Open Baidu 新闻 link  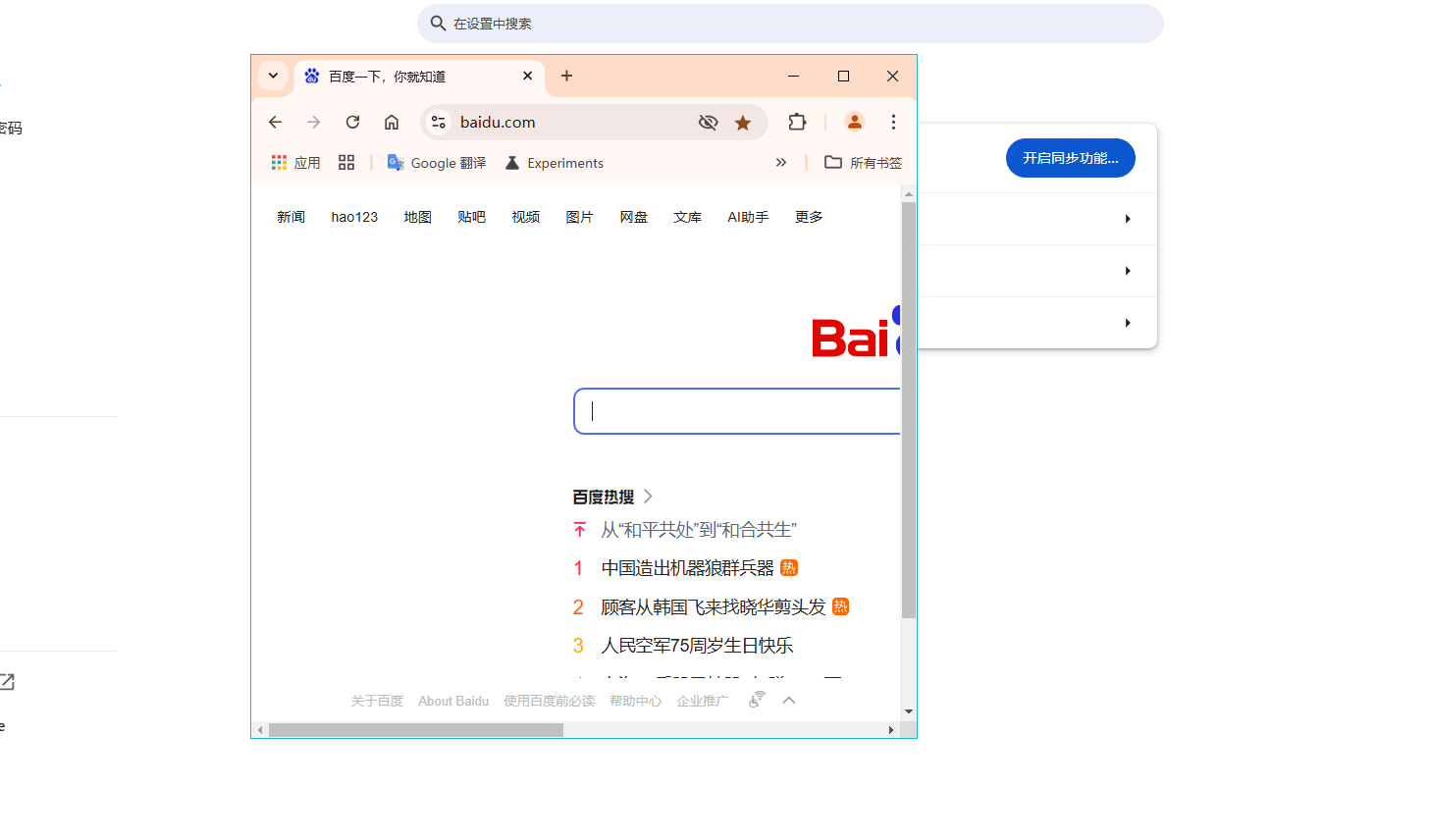pos(291,217)
